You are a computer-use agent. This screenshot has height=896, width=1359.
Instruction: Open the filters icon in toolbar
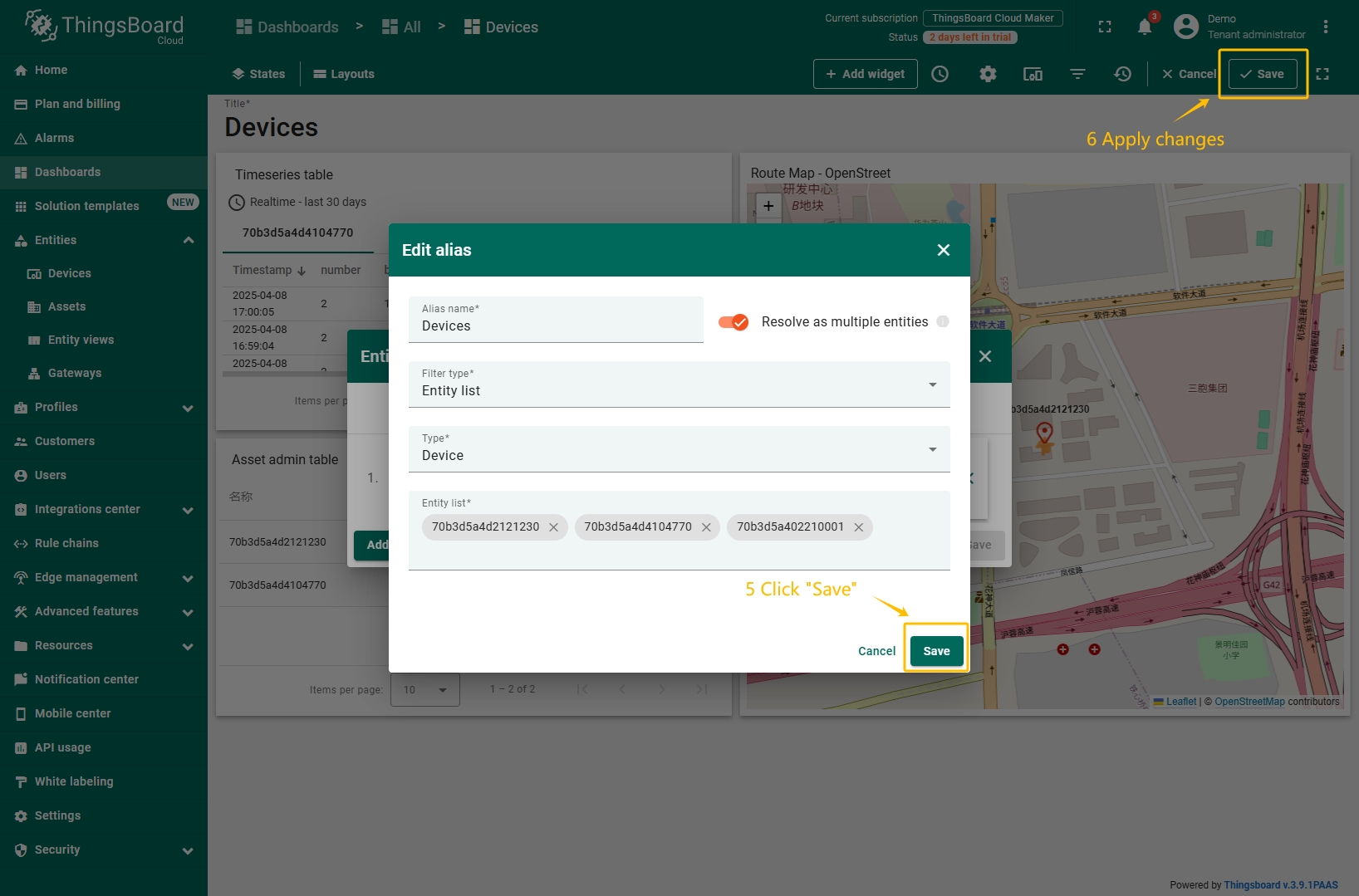1077,74
